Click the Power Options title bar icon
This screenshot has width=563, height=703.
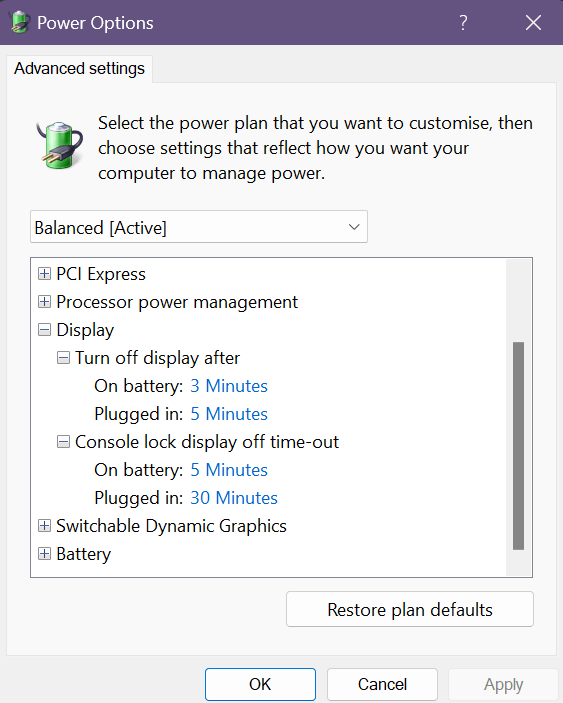point(20,22)
